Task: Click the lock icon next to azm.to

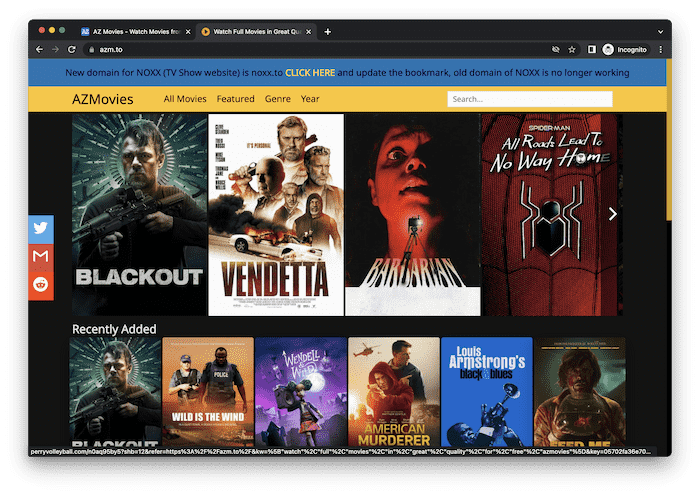Action: pyautogui.click(x=92, y=50)
